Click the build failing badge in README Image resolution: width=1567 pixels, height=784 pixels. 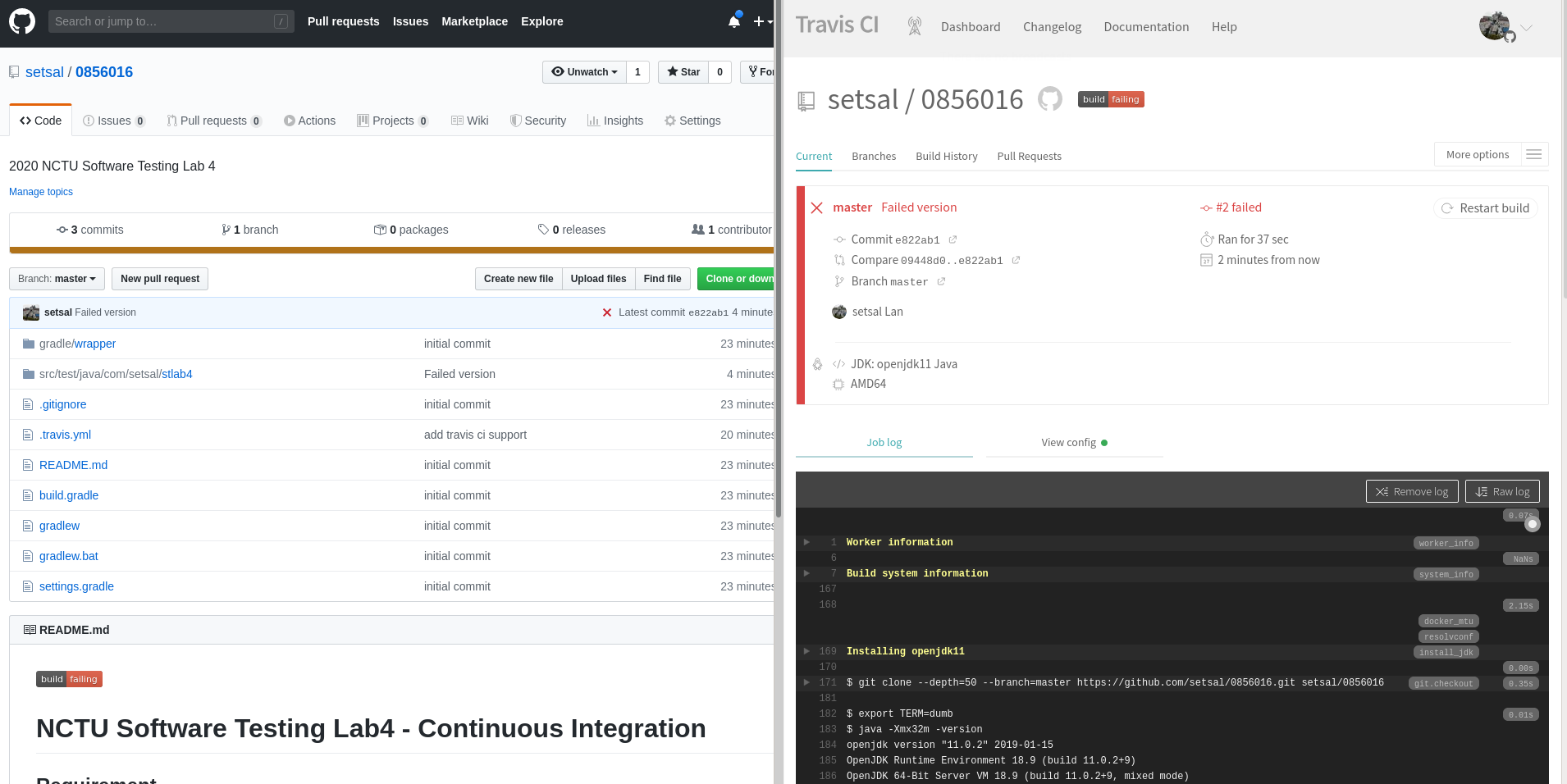[69, 679]
